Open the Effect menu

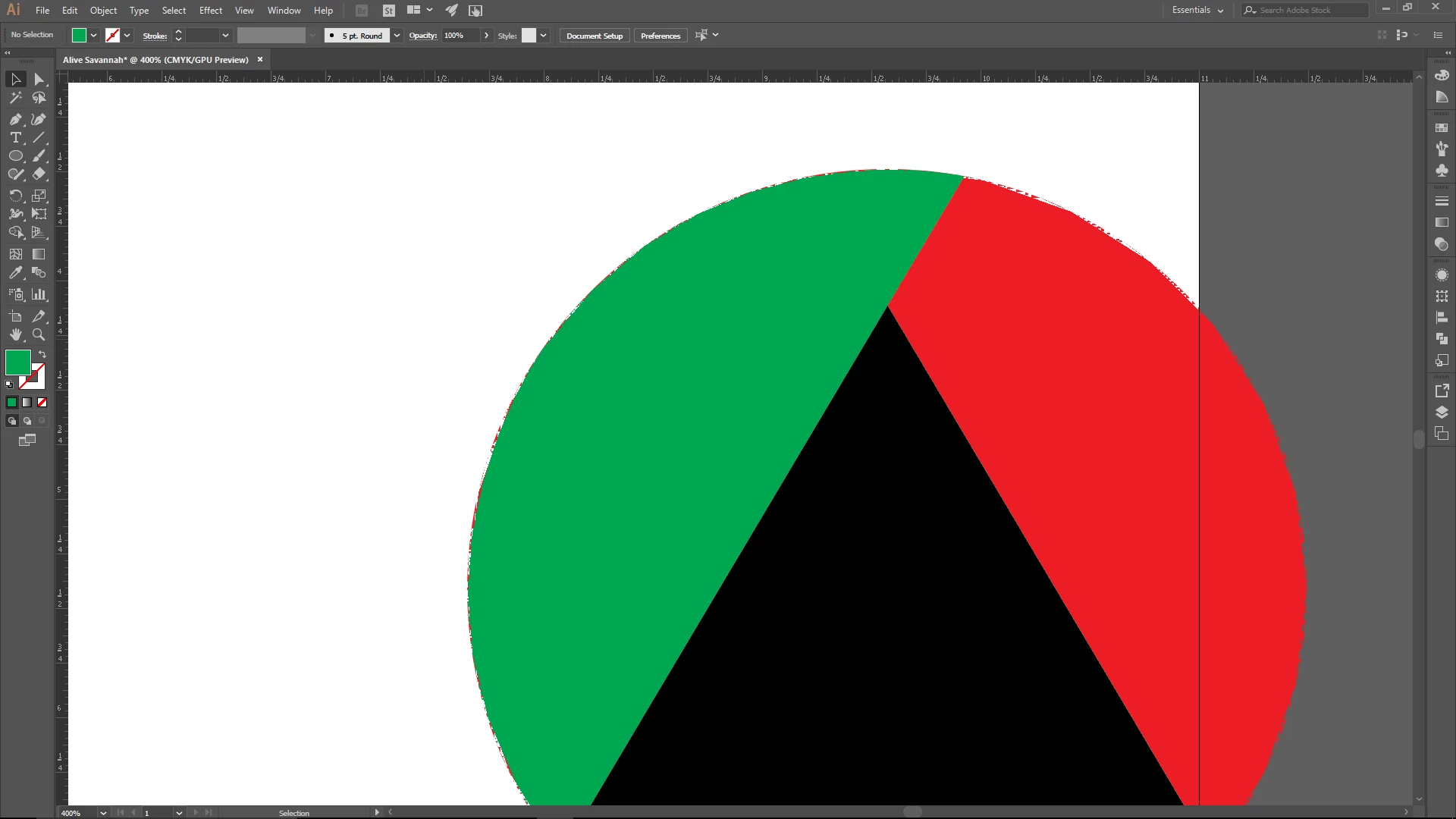coord(211,11)
